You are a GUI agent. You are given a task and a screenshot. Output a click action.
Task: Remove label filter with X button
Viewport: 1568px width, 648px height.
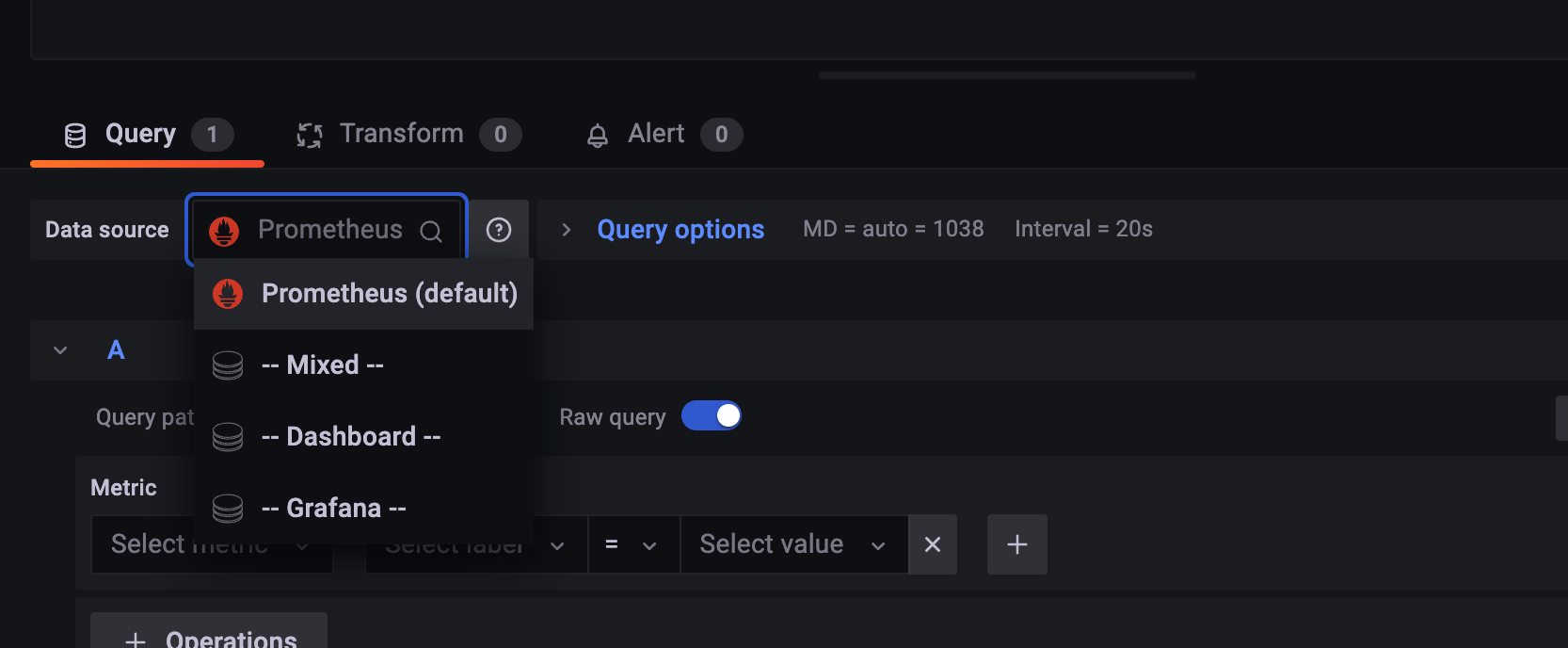933,544
